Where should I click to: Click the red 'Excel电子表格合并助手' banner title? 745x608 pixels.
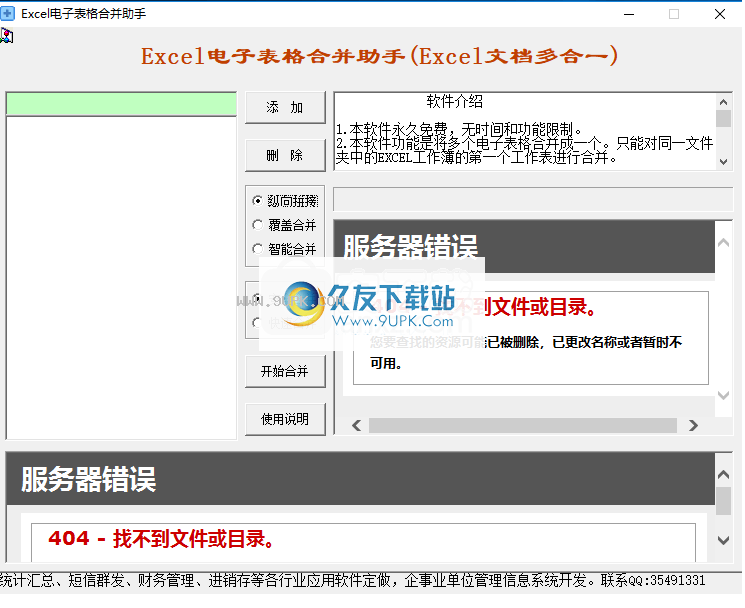[x=379, y=57]
